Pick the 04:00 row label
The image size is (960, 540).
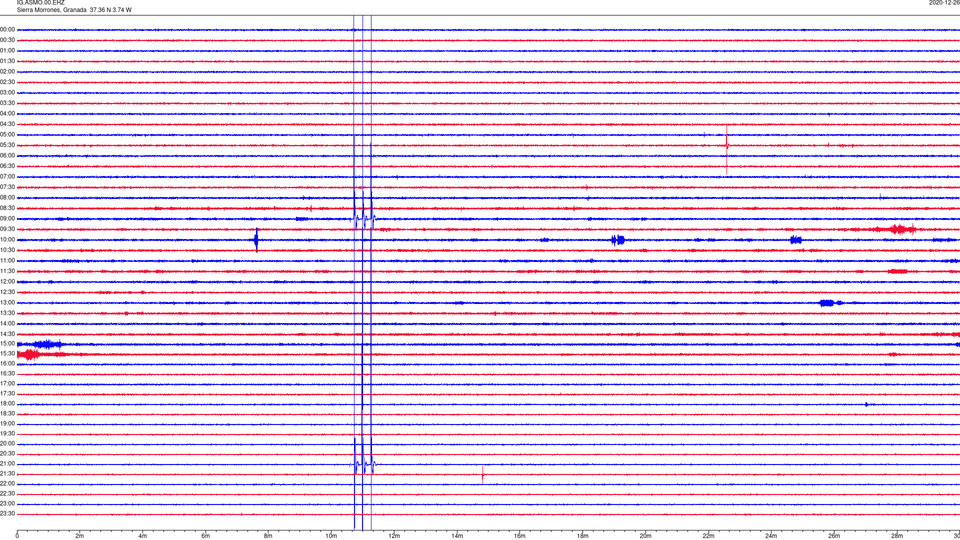[x=7, y=114]
